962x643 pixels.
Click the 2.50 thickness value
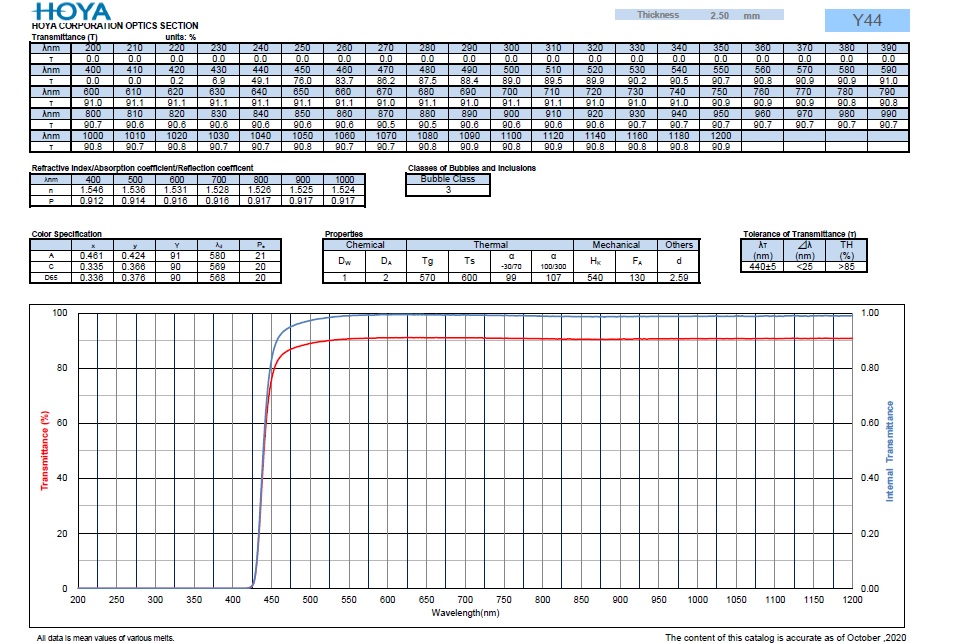719,16
